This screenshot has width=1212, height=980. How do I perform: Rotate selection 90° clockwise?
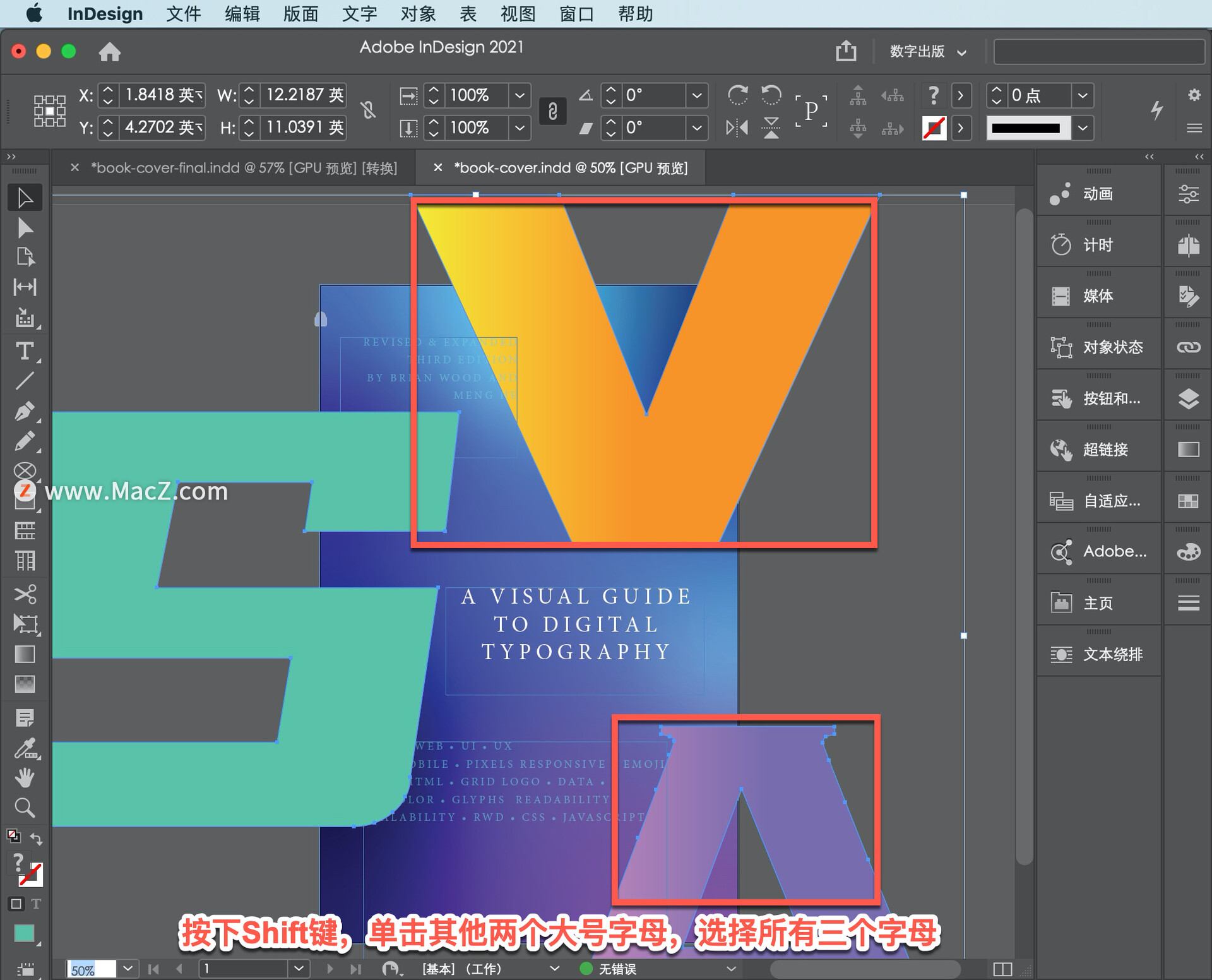click(737, 95)
